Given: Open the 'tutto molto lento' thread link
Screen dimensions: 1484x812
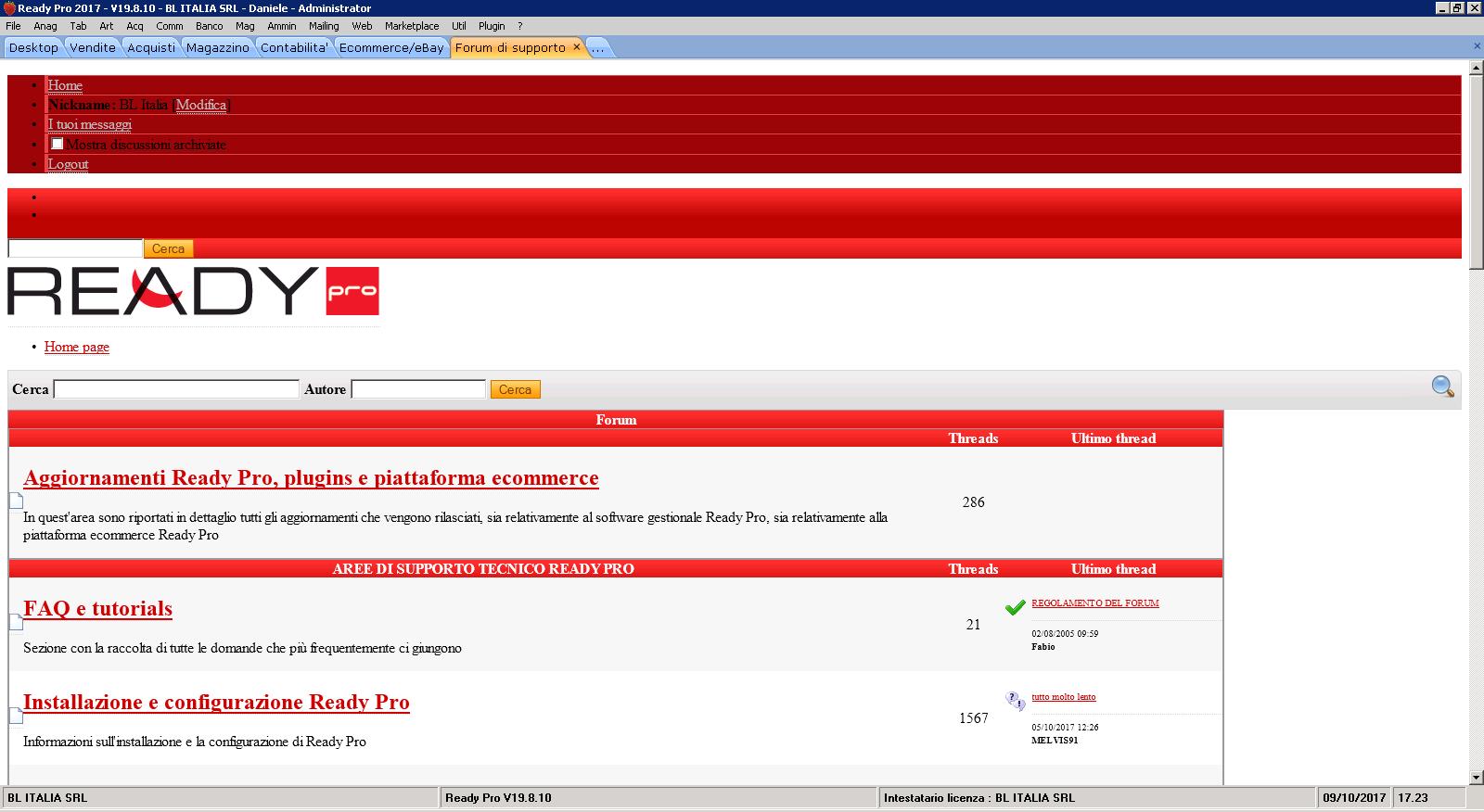Looking at the screenshot, I should click(1064, 696).
